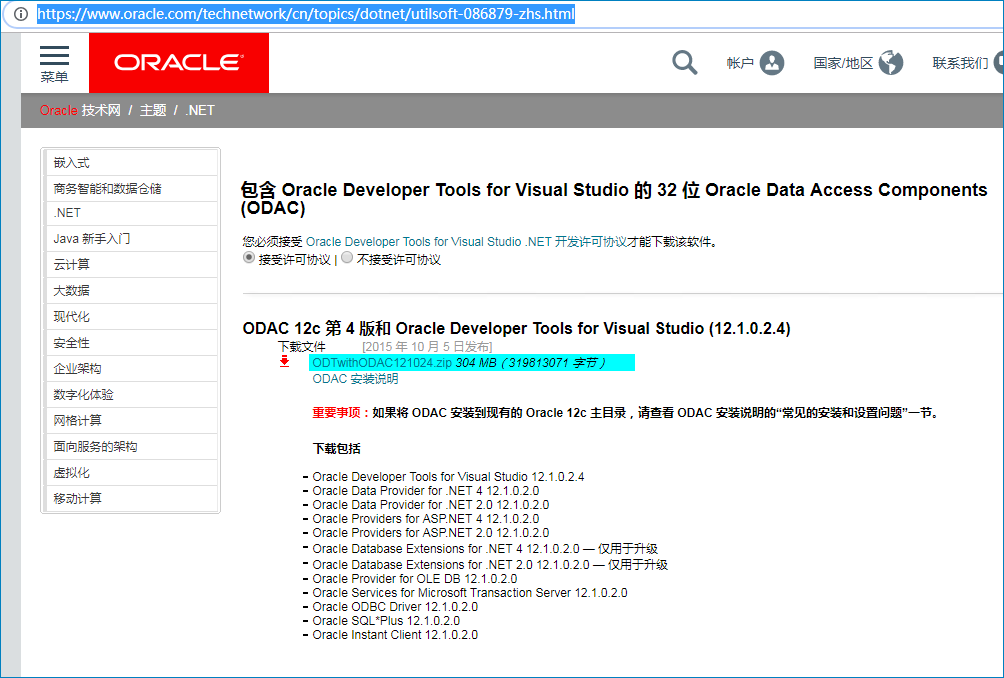This screenshot has width=1004, height=678.
Task: Click Oracle Instant Client 12.1.0.2.0 item
Action: [395, 635]
